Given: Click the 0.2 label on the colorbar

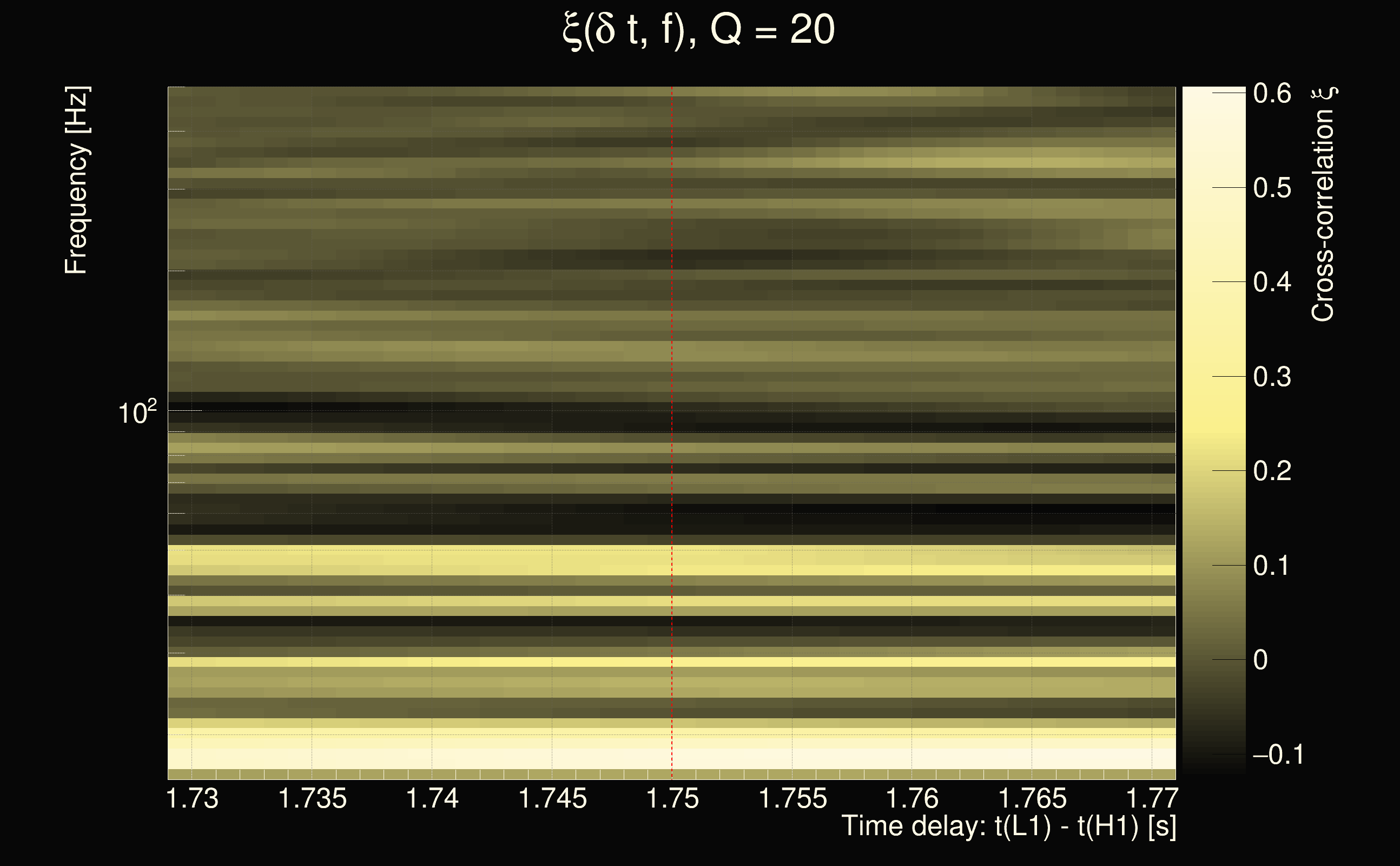Looking at the screenshot, I should (x=1272, y=471).
